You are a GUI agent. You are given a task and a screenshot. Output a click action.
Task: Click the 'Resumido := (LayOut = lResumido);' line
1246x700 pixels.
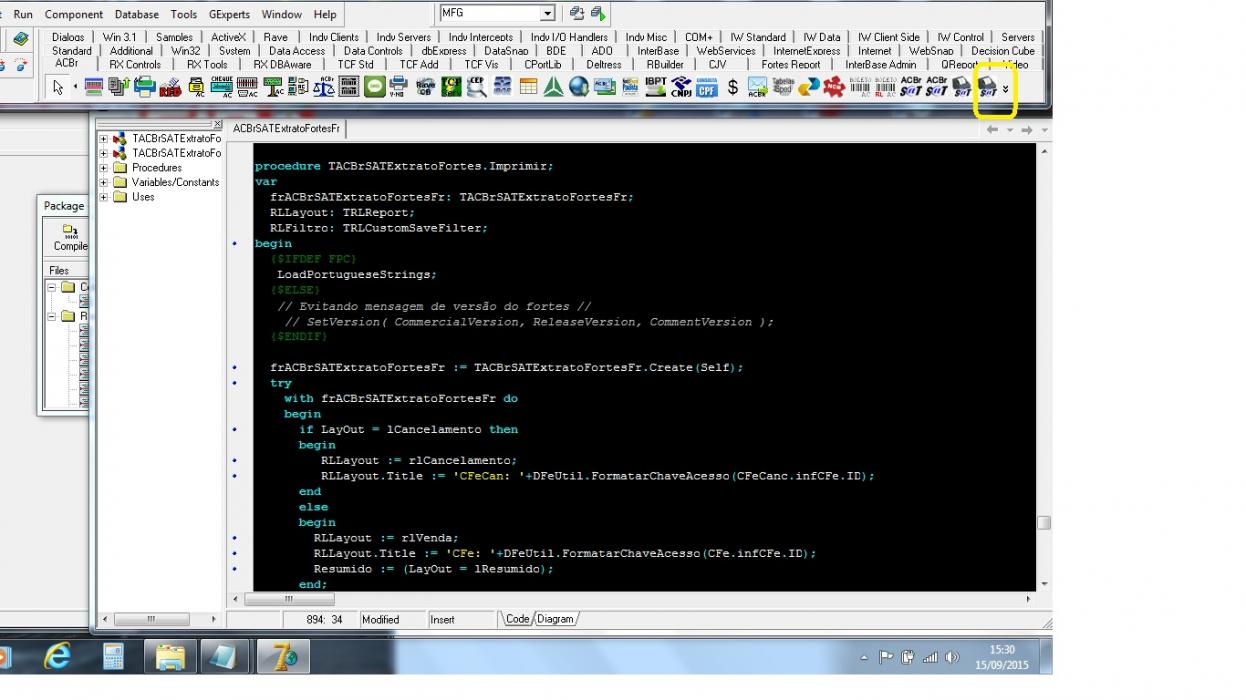click(x=433, y=569)
